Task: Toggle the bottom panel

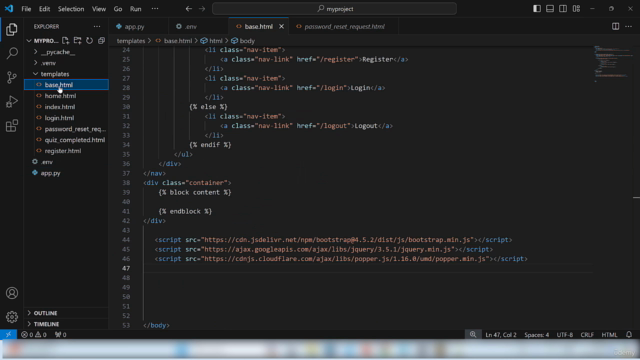Action: (x=550, y=9)
